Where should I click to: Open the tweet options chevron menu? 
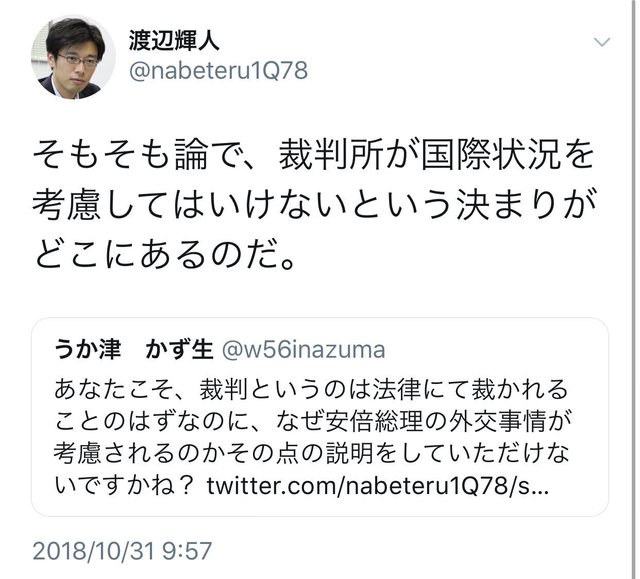click(602, 42)
